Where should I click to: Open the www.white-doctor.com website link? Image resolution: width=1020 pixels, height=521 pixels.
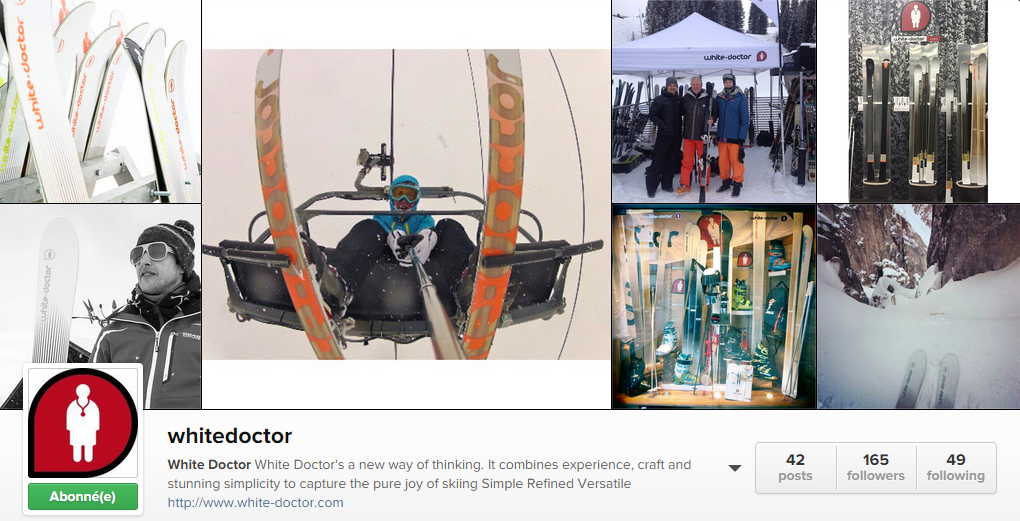click(255, 503)
